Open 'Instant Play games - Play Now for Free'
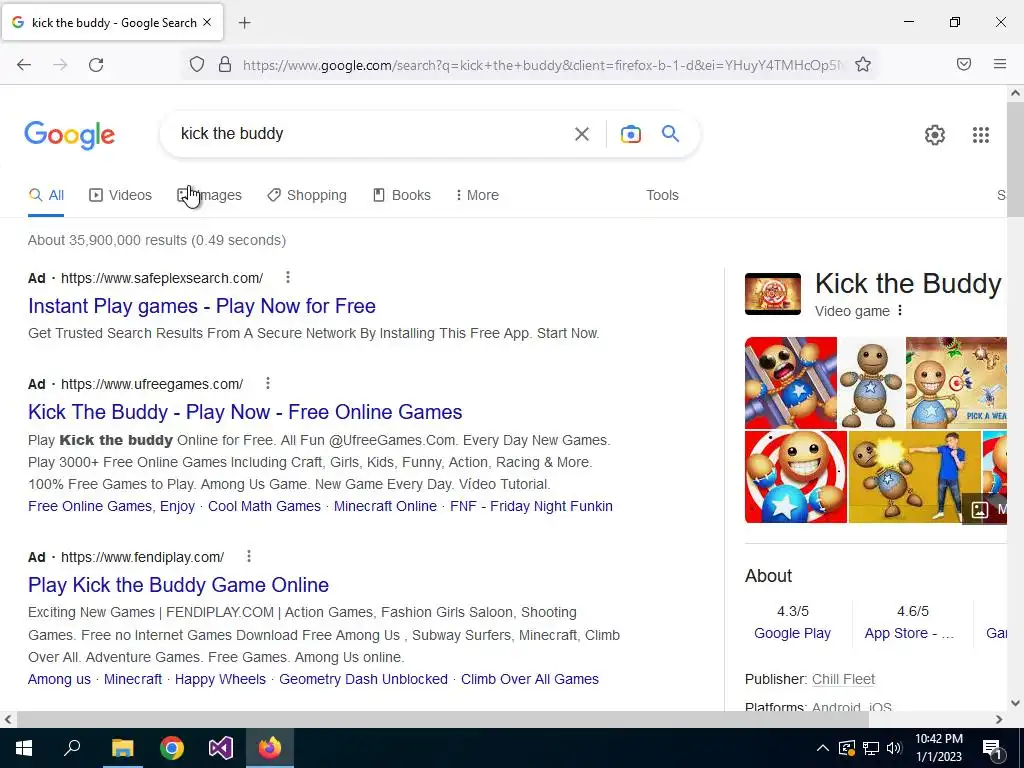This screenshot has height=768, width=1024. 202,306
